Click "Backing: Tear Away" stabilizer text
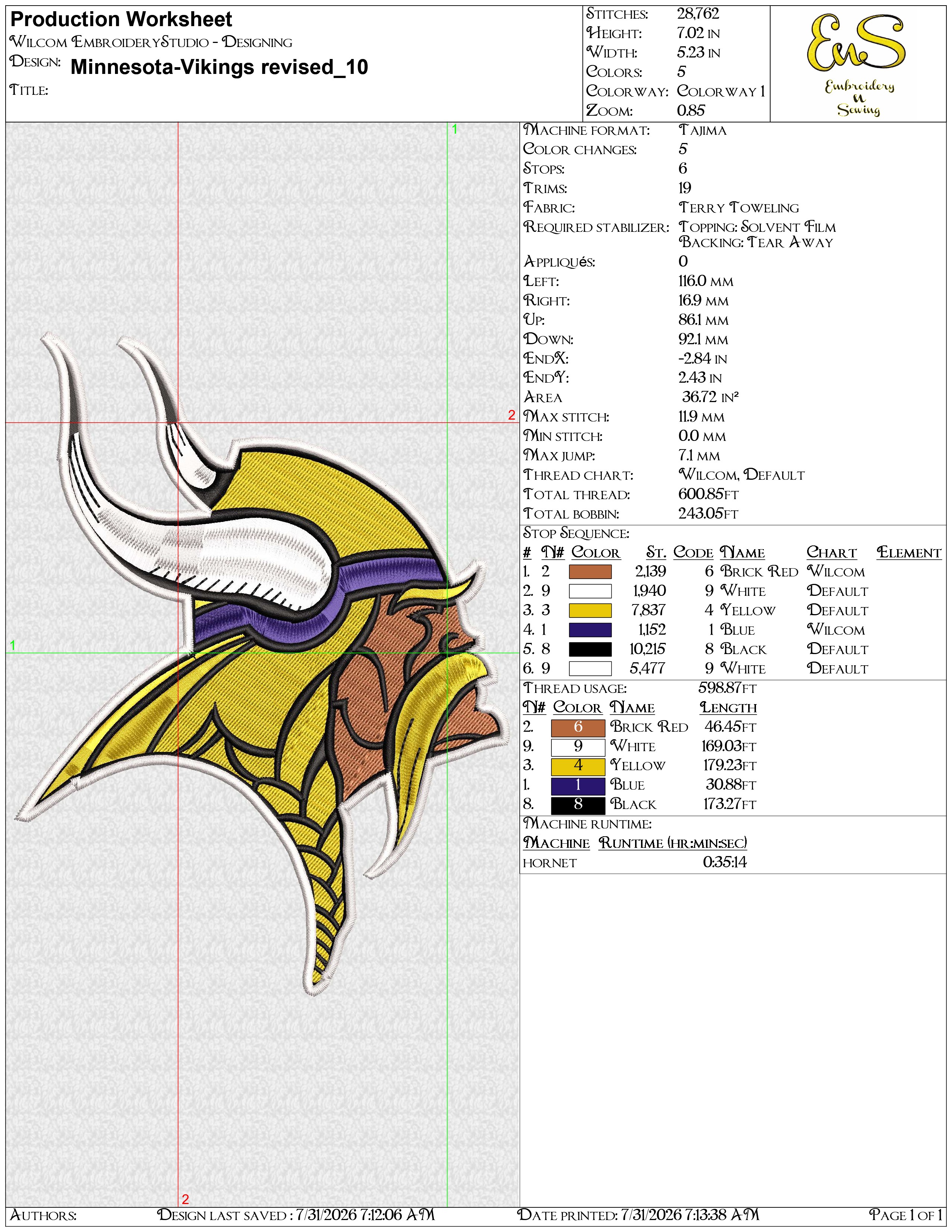 click(x=756, y=243)
